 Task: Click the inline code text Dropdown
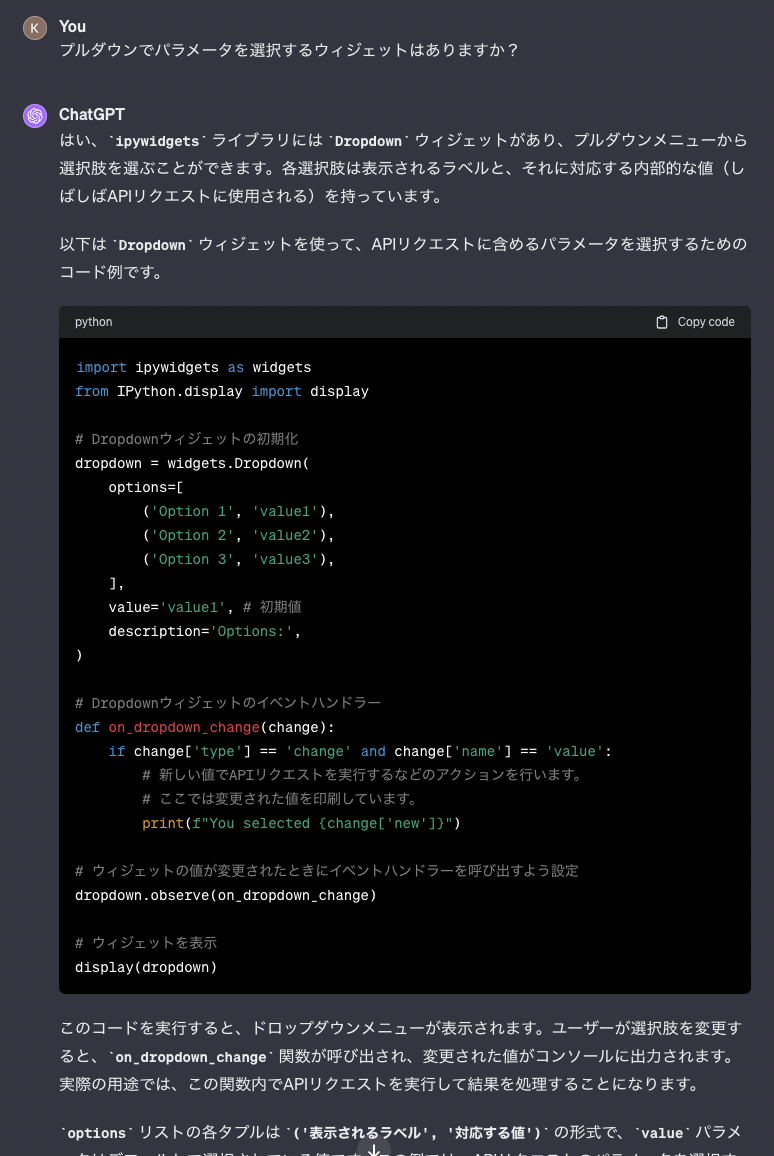pos(367,141)
